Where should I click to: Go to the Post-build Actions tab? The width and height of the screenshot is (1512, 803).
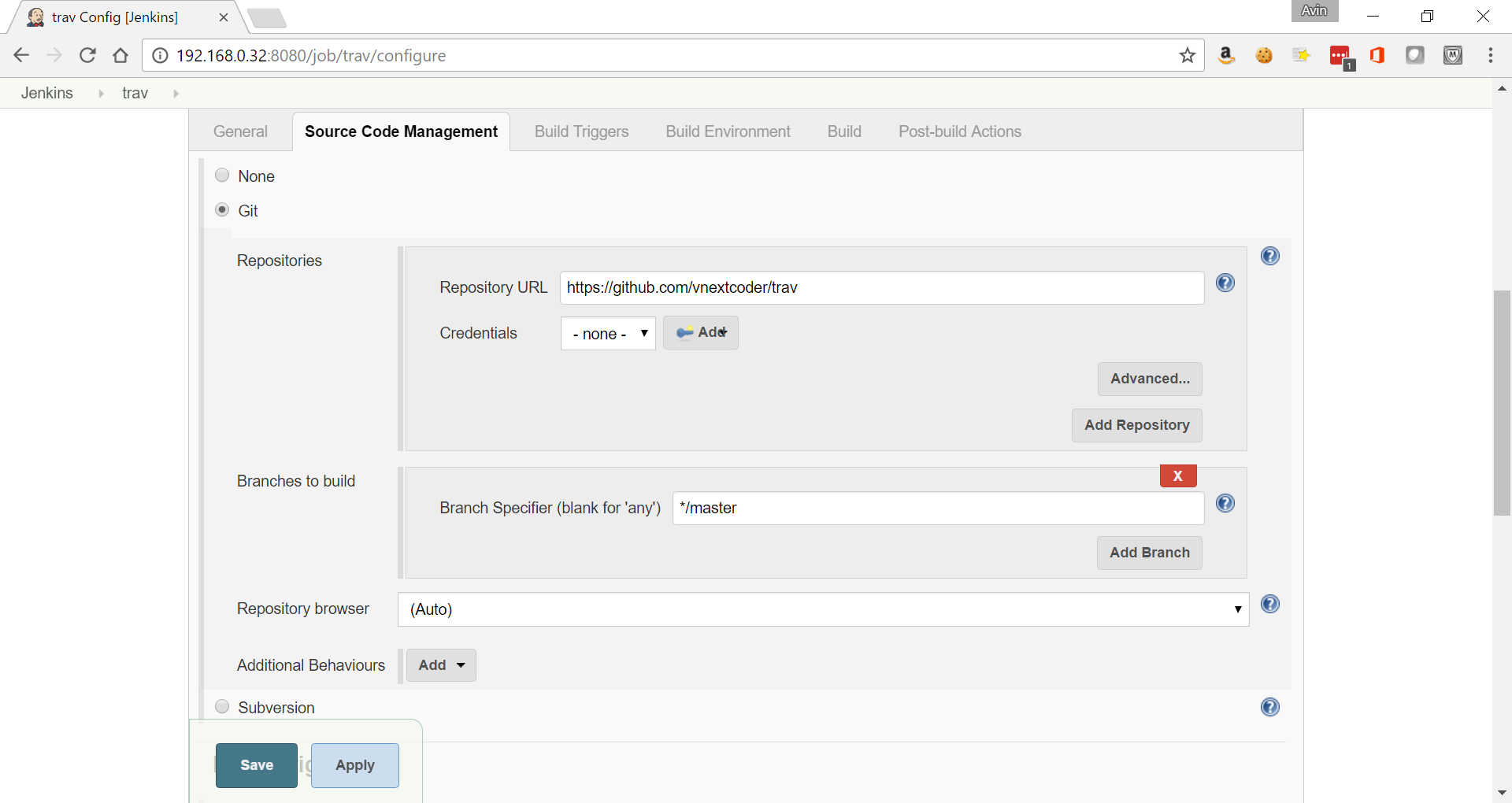pyautogui.click(x=959, y=131)
